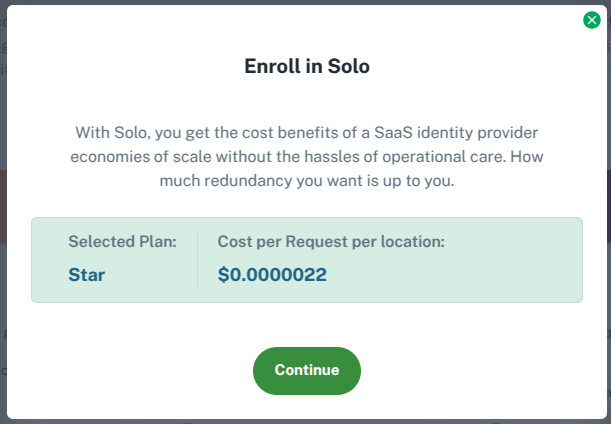Viewport: 611px width, 424px height.
Task: Click the word "Solo" in the dialog title
Action: tap(349, 67)
